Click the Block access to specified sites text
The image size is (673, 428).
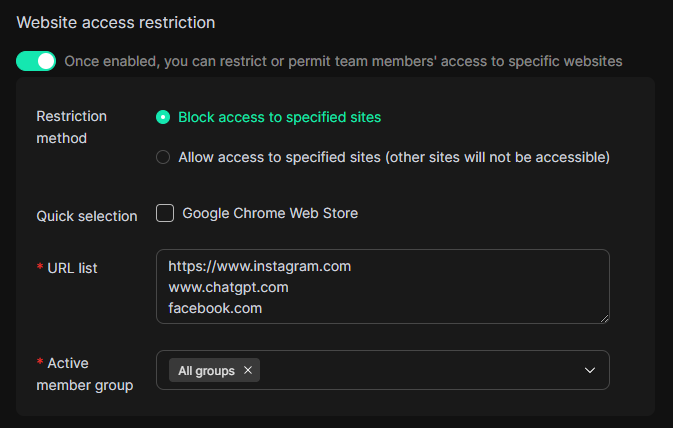point(279,117)
